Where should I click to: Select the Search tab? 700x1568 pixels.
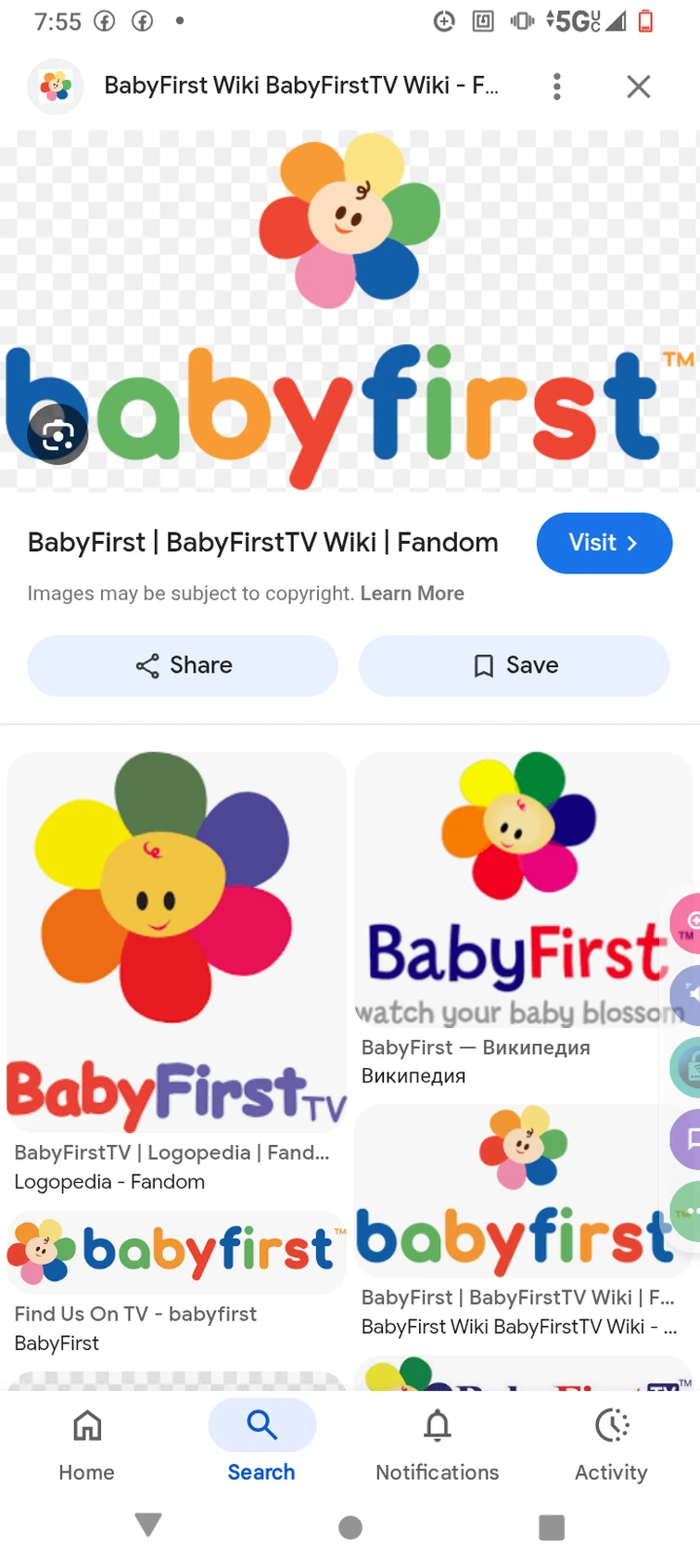pos(261,1444)
